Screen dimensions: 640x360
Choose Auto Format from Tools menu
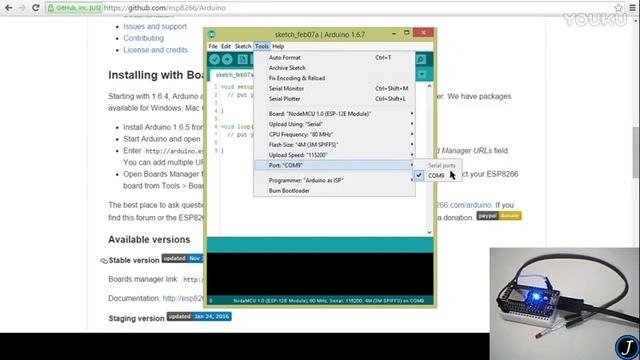click(334, 58)
